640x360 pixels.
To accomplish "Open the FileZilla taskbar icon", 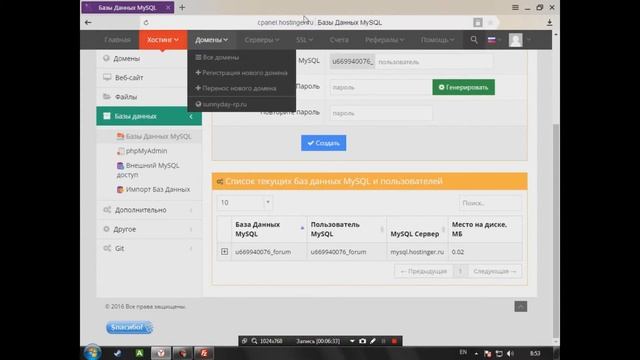I will tap(204, 353).
